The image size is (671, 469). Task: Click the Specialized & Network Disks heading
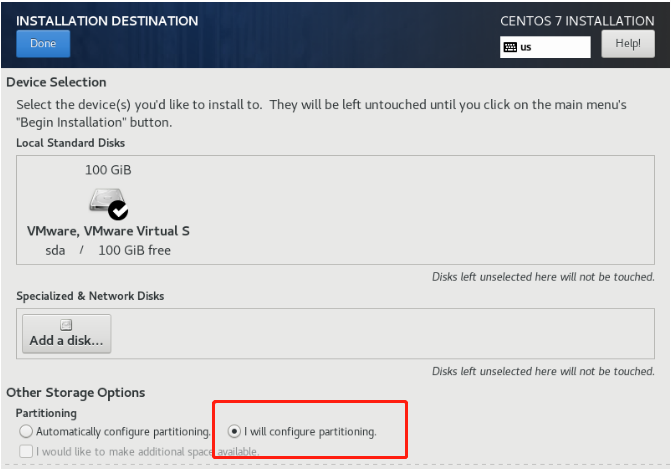point(90,296)
